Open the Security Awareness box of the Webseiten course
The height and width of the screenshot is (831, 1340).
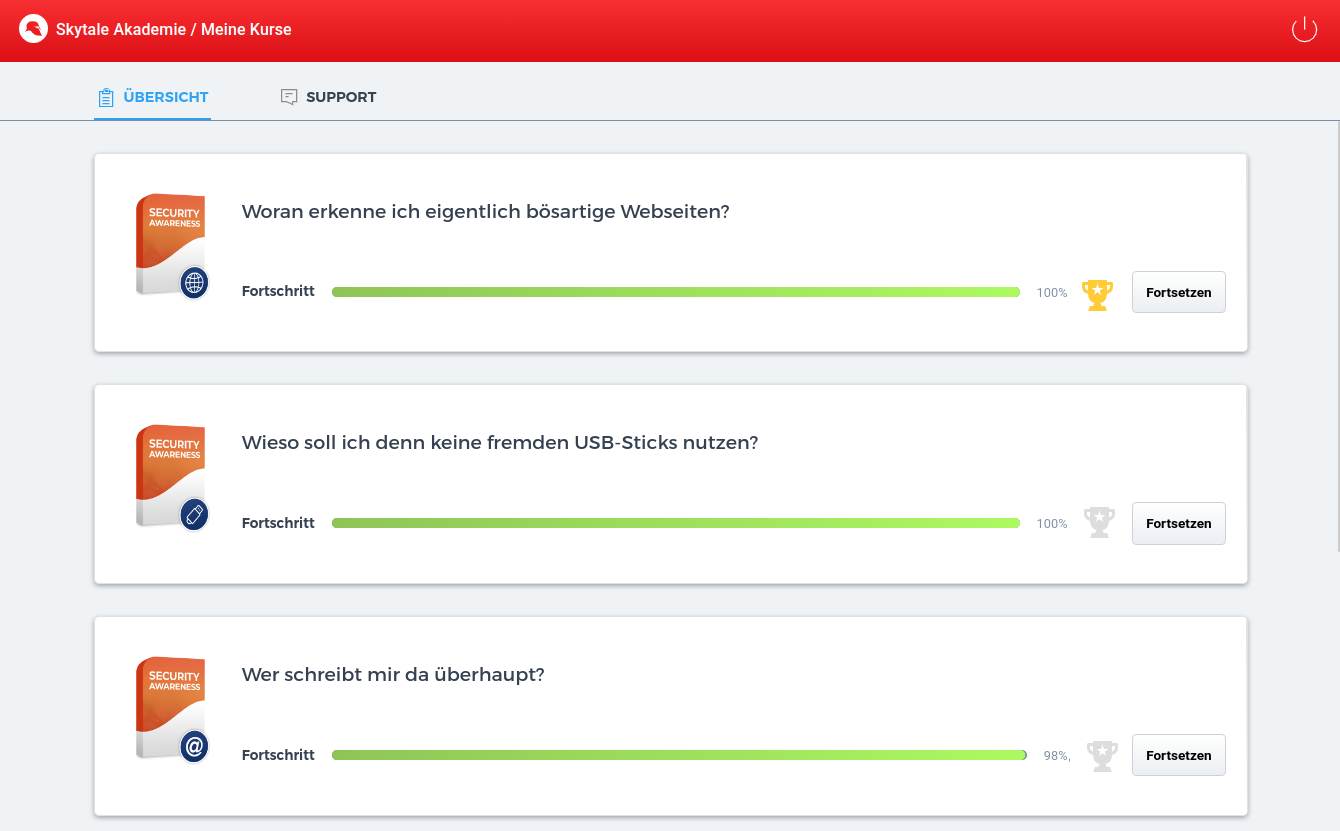click(171, 245)
